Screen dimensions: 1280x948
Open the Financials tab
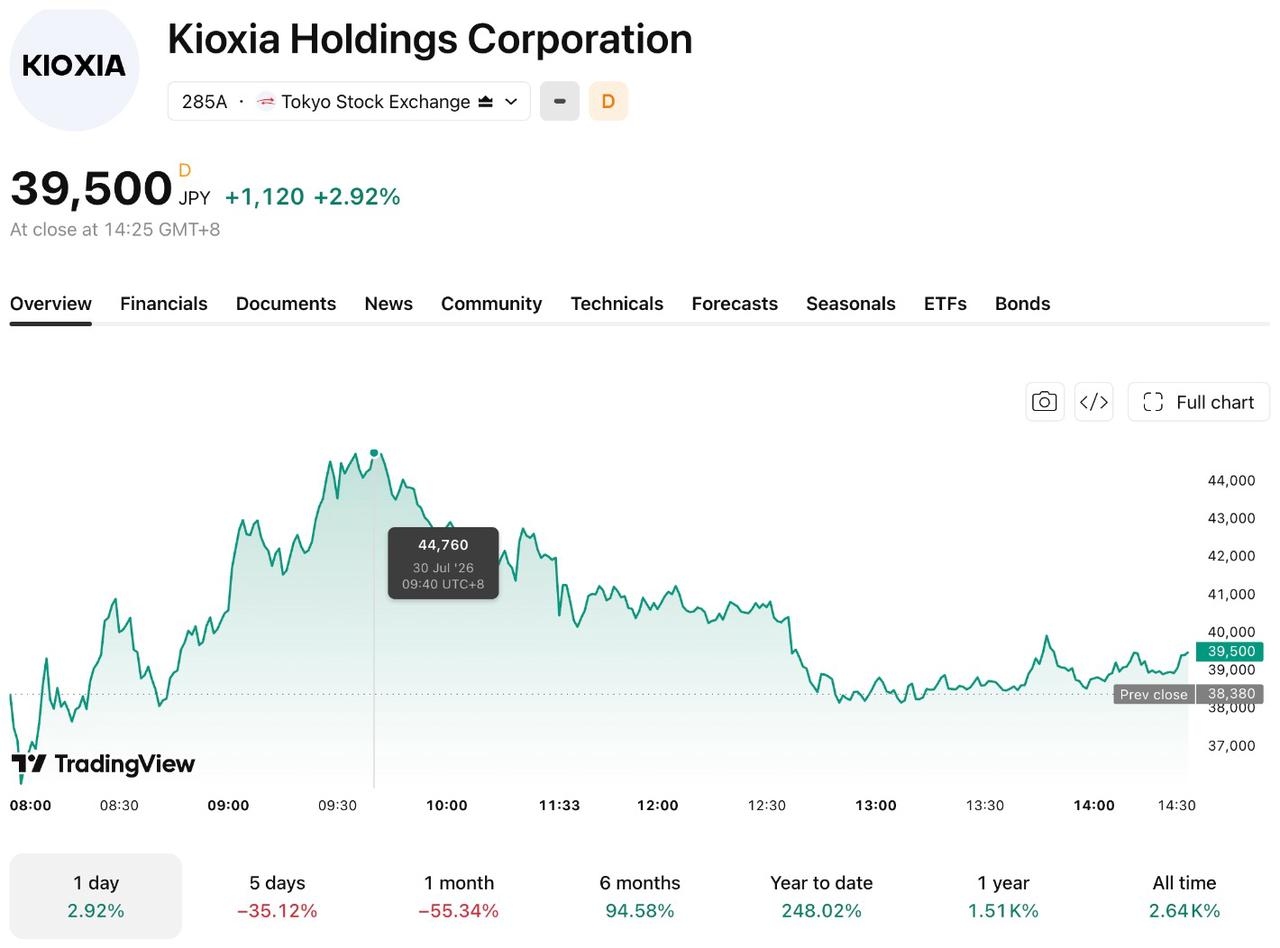tap(164, 304)
